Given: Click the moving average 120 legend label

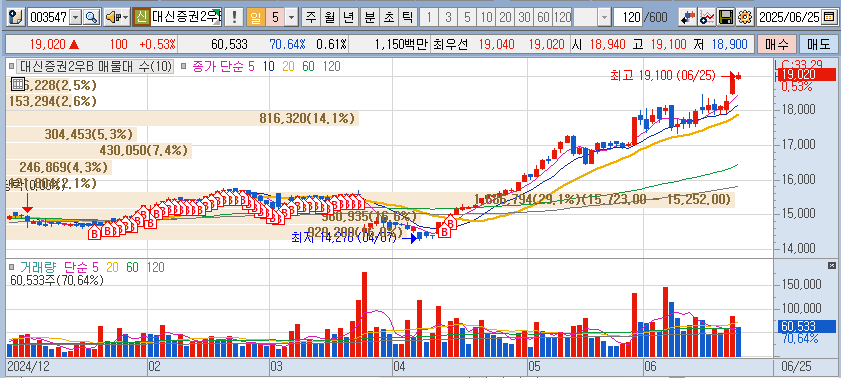Looking at the screenshot, I should 332,67.
